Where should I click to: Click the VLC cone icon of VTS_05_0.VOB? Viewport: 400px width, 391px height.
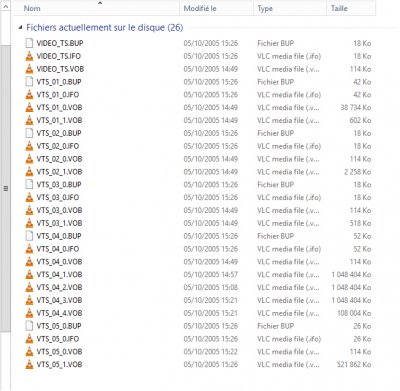pyautogui.click(x=29, y=352)
